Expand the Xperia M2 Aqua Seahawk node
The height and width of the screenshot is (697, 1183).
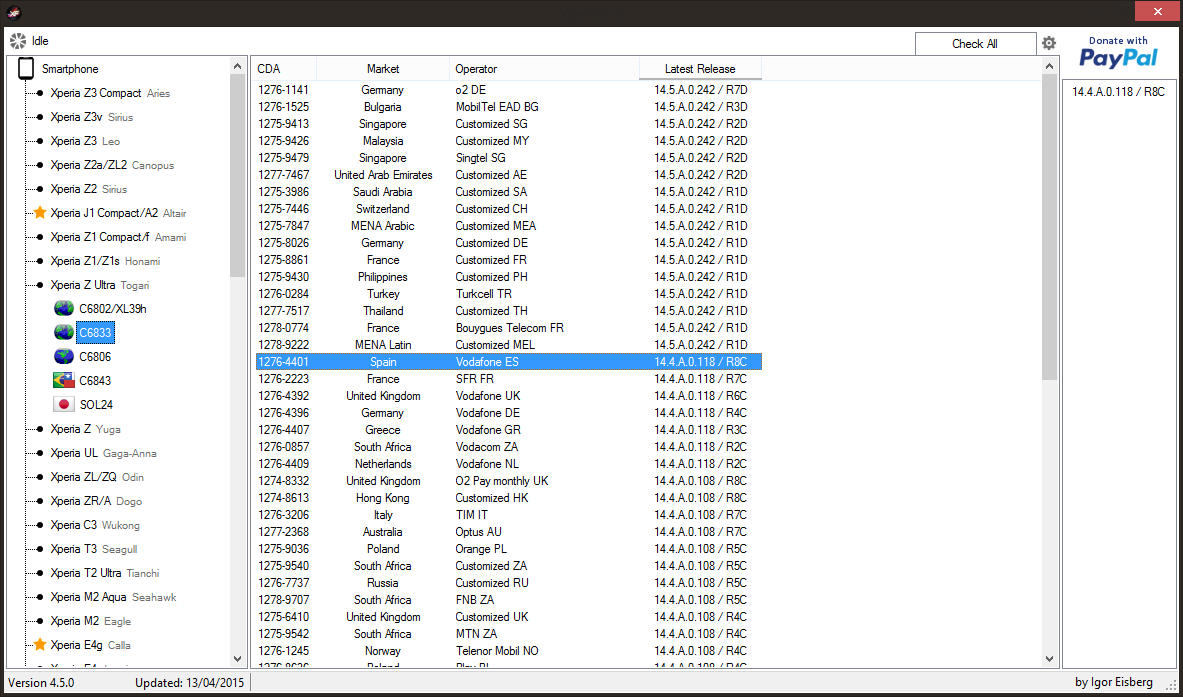click(x=38, y=597)
